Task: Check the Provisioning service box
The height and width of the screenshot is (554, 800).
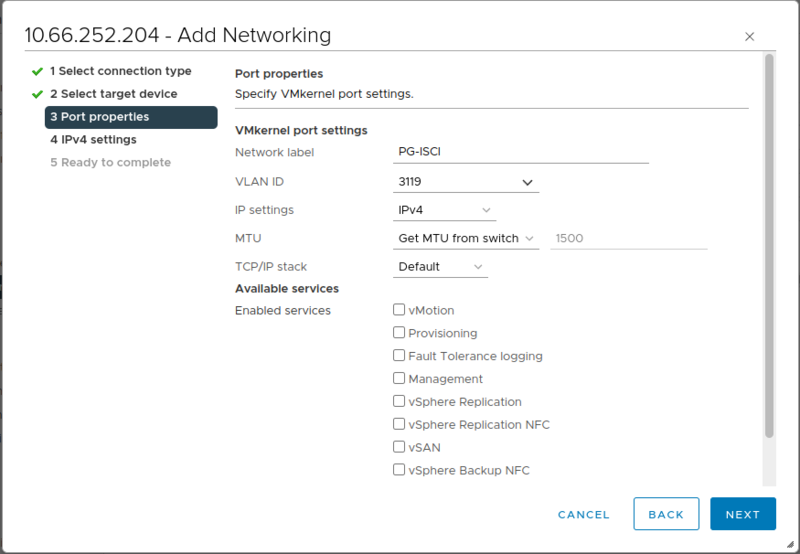Action: click(399, 333)
